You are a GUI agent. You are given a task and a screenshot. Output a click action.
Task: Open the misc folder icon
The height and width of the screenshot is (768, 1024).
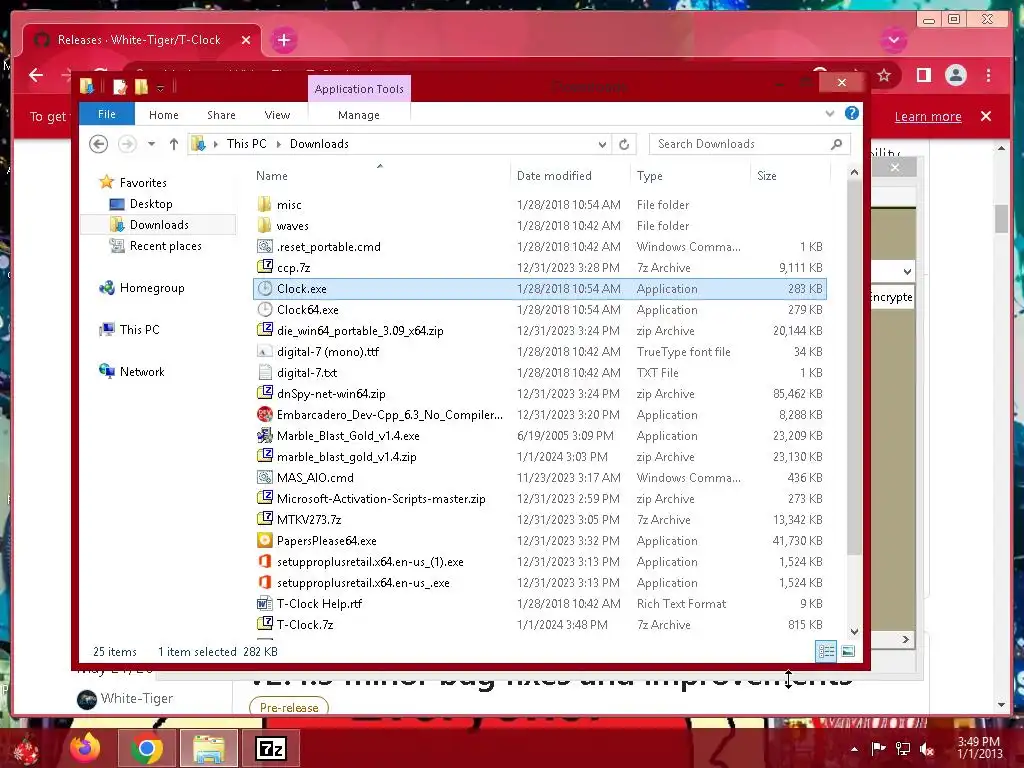coord(264,204)
